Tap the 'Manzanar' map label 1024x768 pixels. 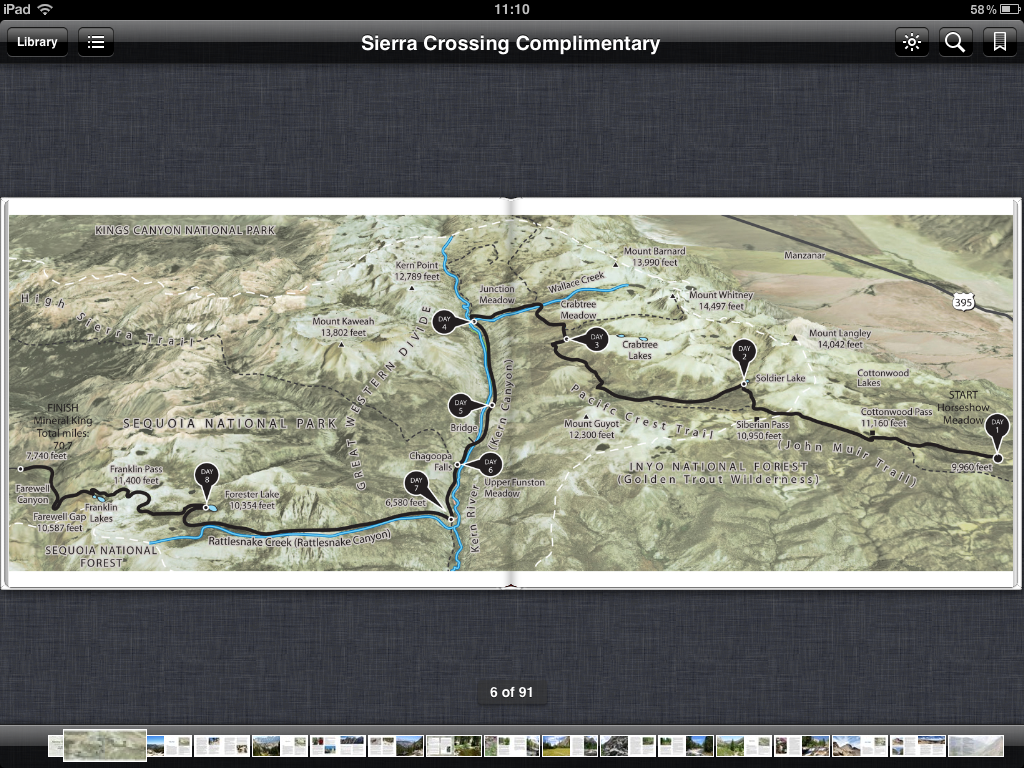pyautogui.click(x=805, y=255)
